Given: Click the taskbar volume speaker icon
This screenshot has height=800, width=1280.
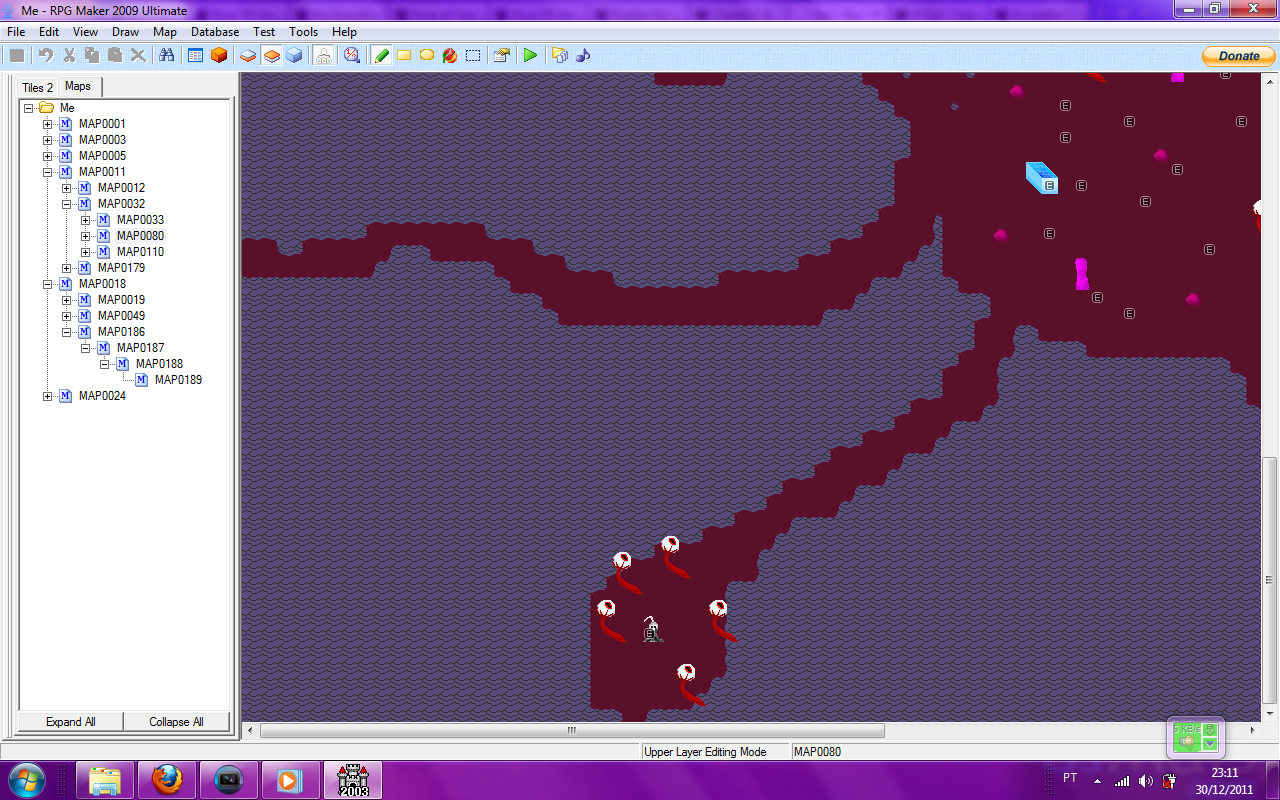Looking at the screenshot, I should (1146, 780).
